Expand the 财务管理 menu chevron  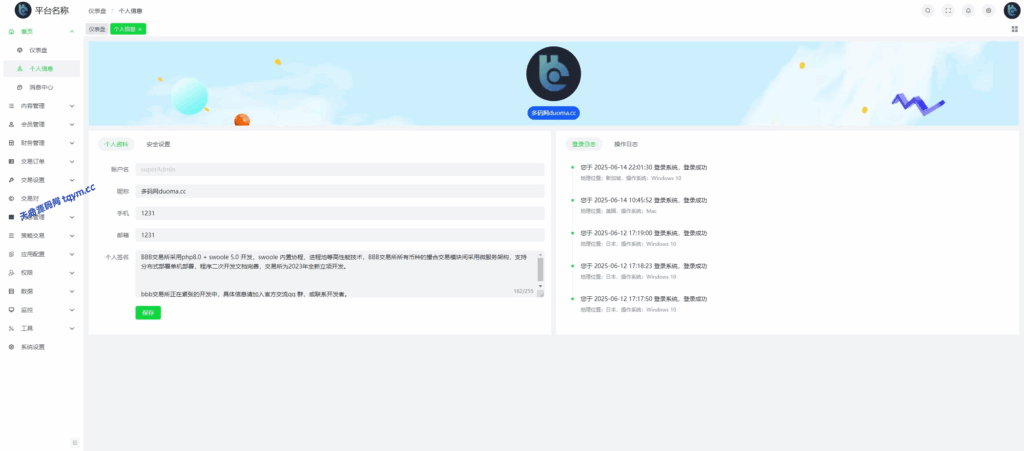tap(72, 142)
